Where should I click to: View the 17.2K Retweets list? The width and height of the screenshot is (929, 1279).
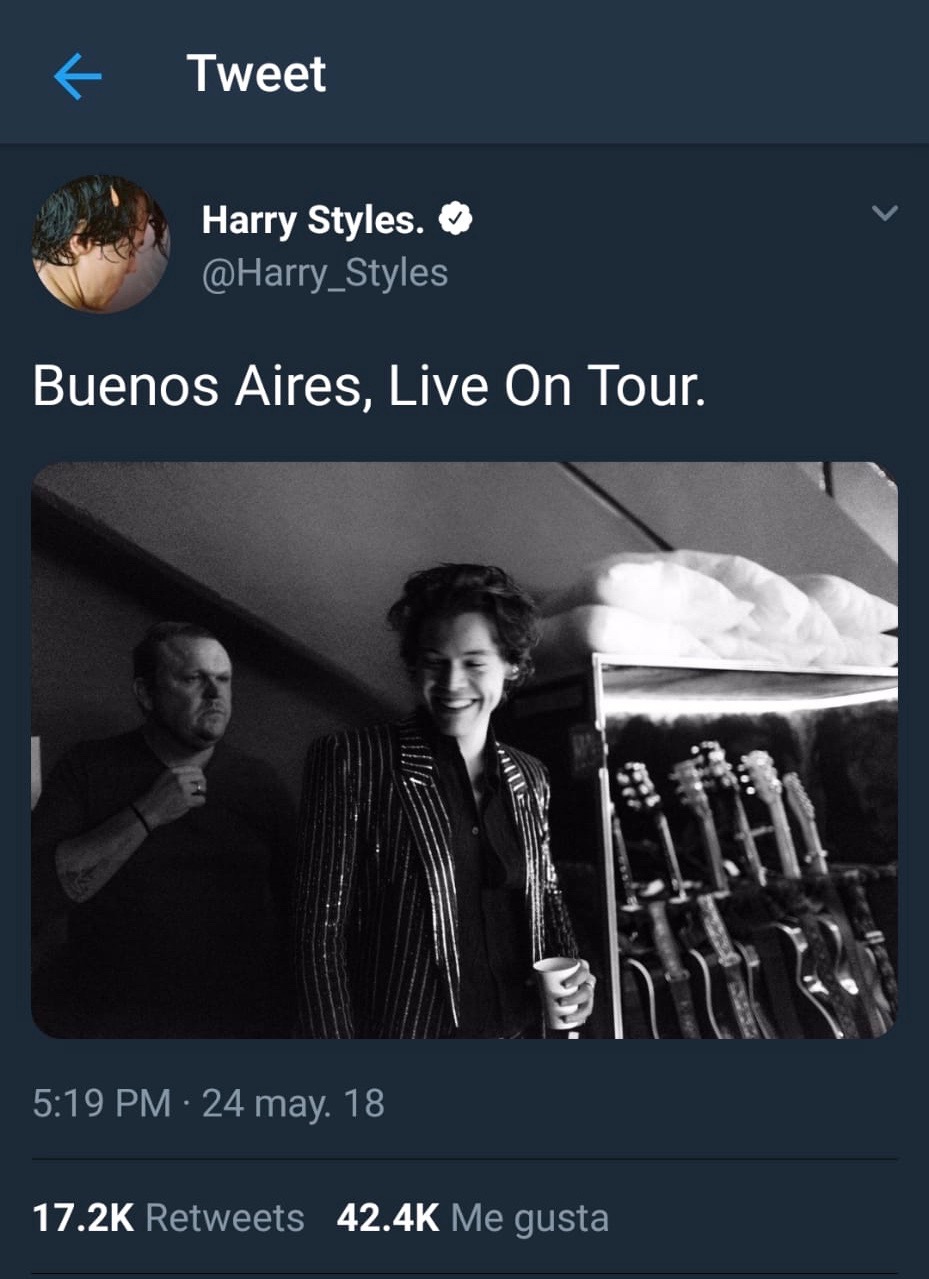click(x=168, y=1217)
